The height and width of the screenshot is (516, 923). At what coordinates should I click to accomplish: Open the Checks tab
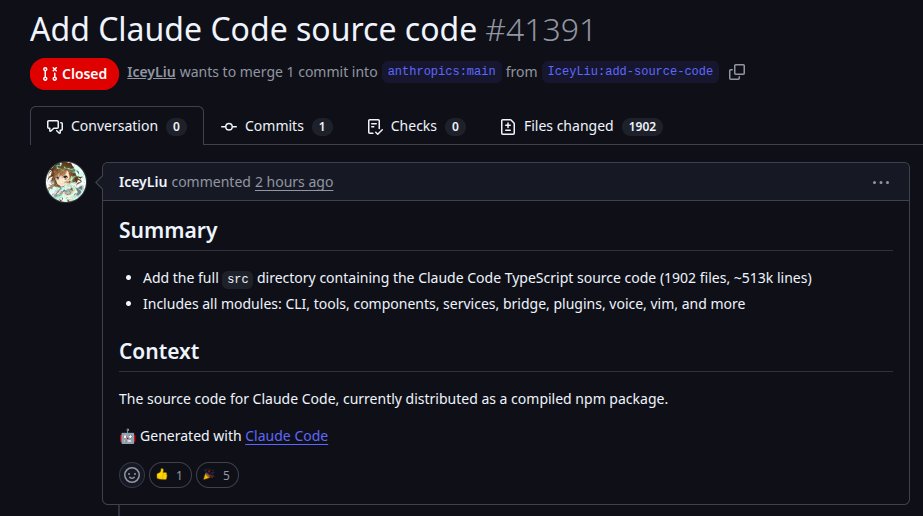click(416, 126)
